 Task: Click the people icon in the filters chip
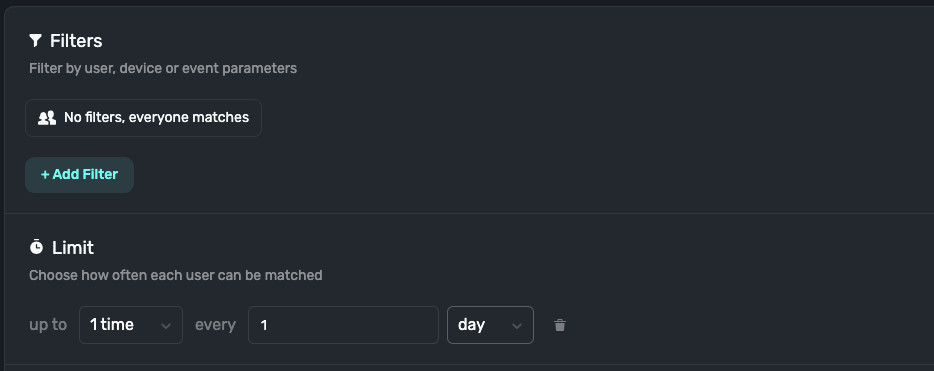click(x=47, y=117)
